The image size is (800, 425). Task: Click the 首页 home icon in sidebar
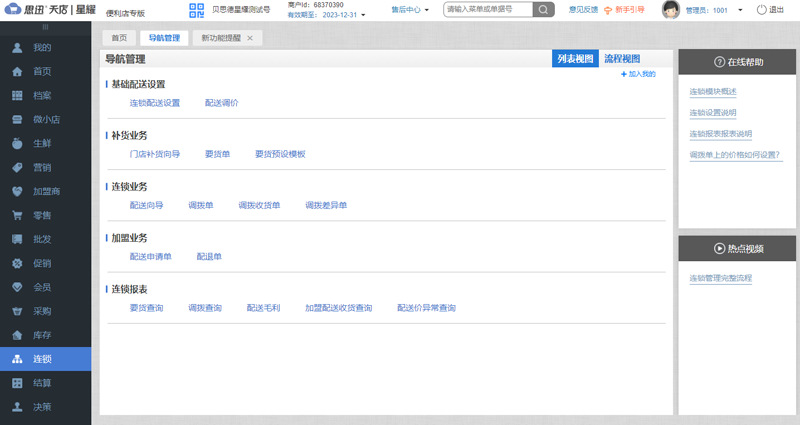click(x=17, y=71)
